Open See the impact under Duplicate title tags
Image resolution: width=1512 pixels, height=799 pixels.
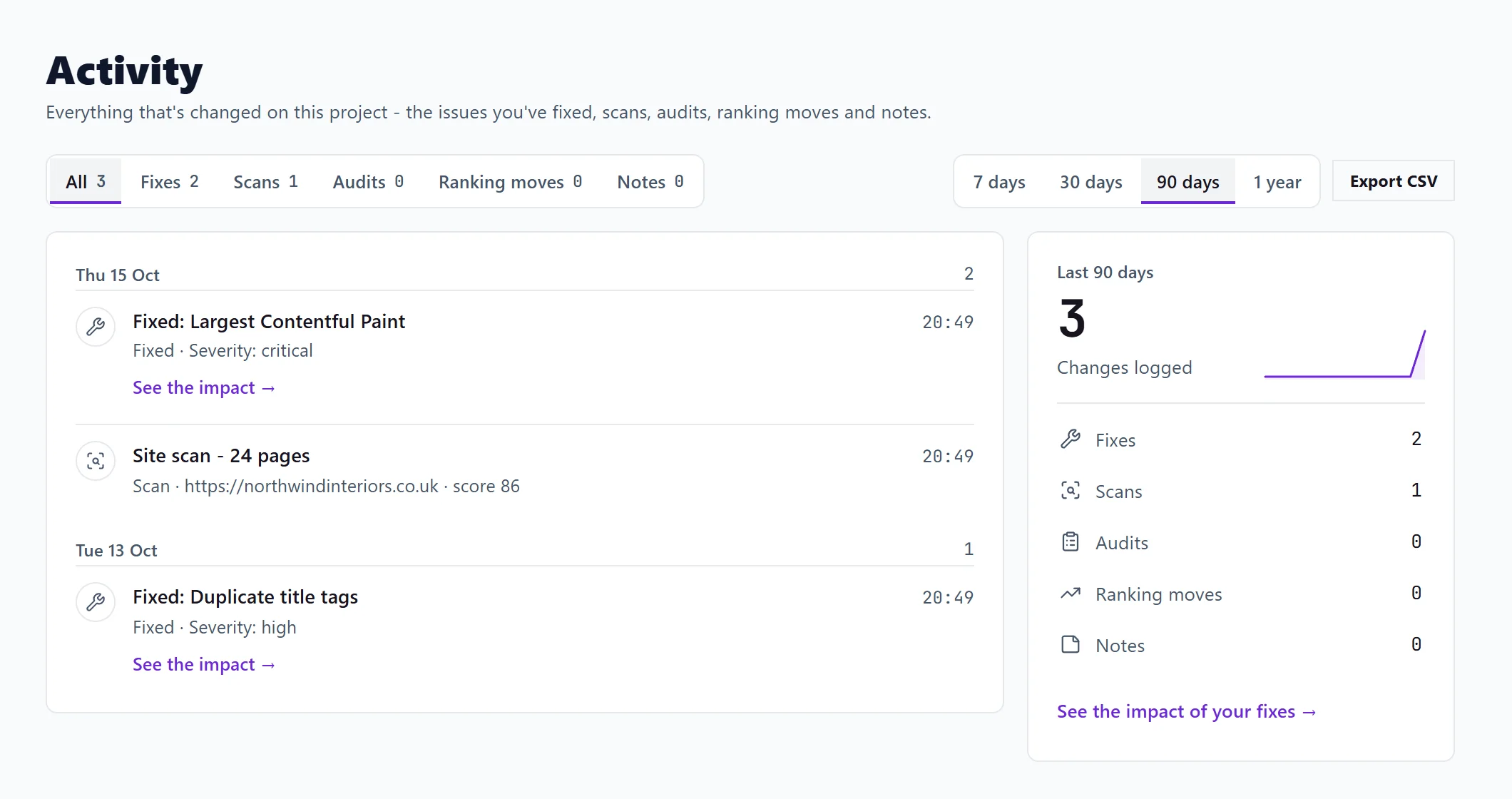[204, 664]
